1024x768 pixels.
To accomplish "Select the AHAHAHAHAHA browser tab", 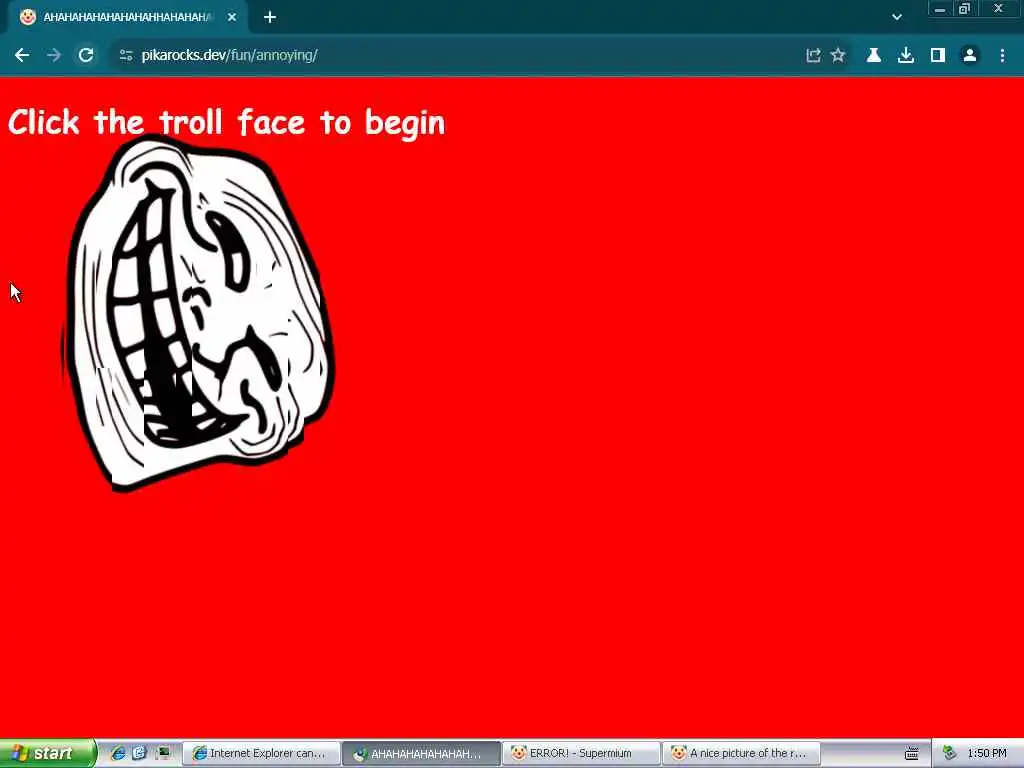I will [128, 18].
